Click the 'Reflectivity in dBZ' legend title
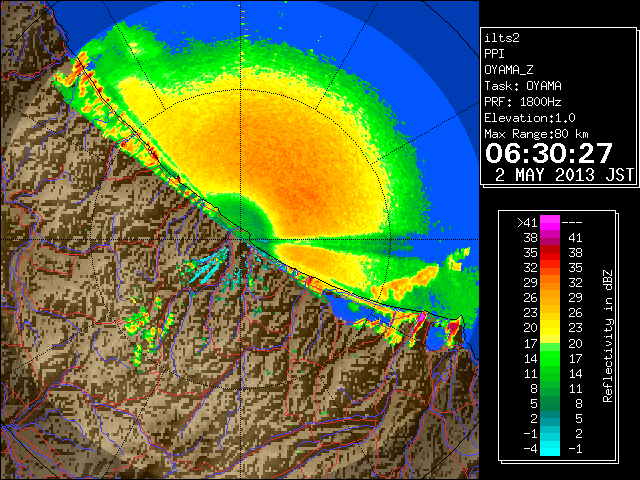The image size is (640, 480). coord(608,336)
